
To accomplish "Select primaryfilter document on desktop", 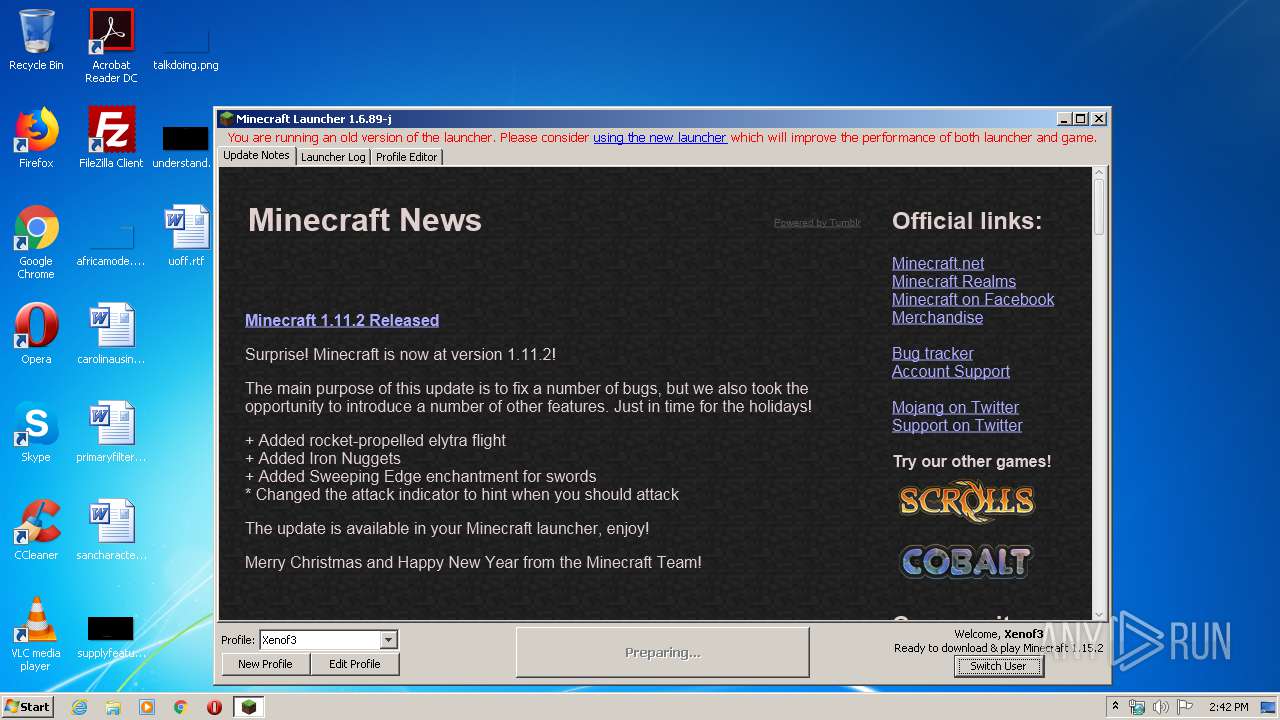I will coord(111,432).
